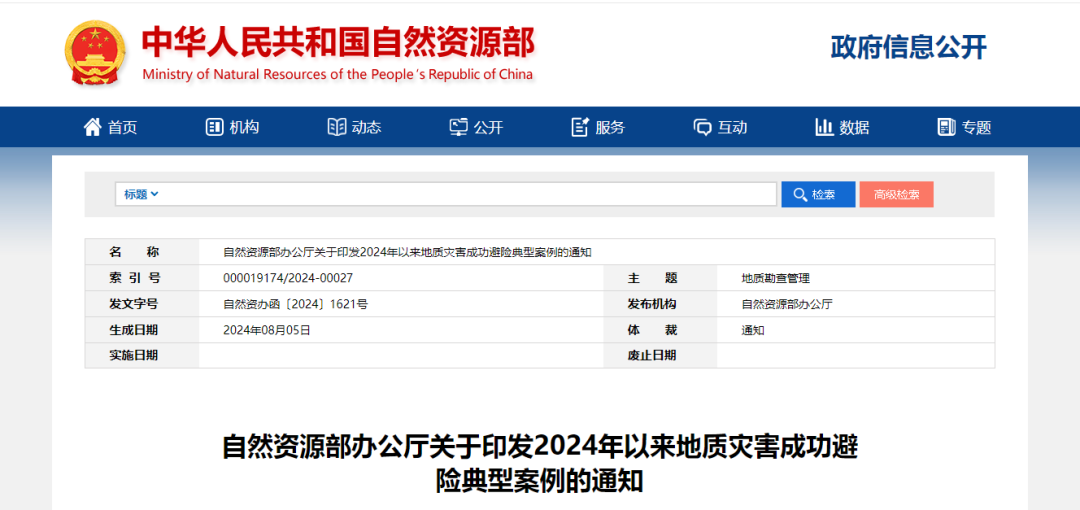Select the date 2024年08月05日
Viewport: 1080px width, 510px height.
tap(267, 330)
